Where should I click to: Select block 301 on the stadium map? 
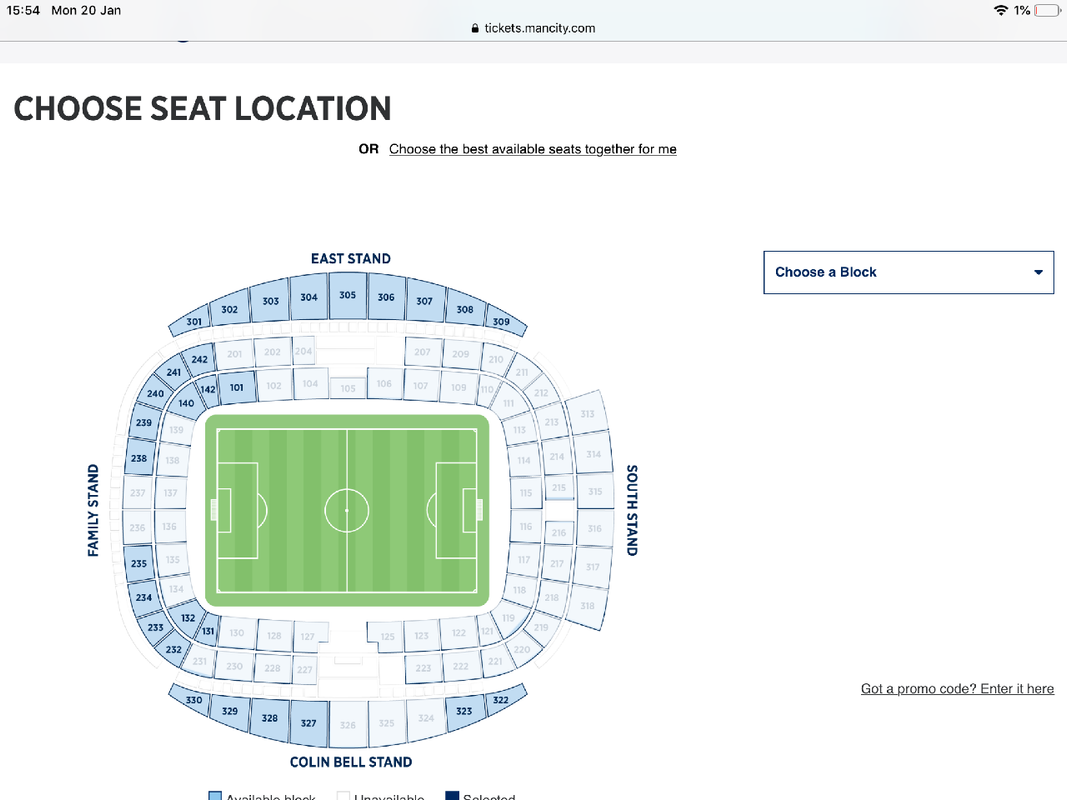(194, 322)
